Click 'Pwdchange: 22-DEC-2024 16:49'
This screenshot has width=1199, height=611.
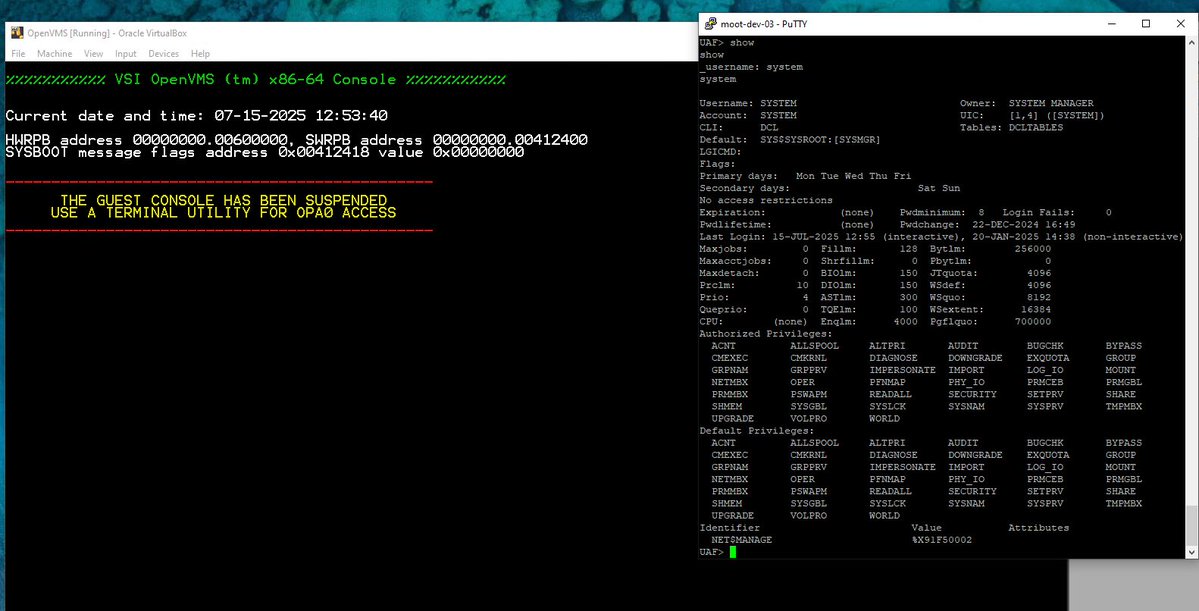988,225
